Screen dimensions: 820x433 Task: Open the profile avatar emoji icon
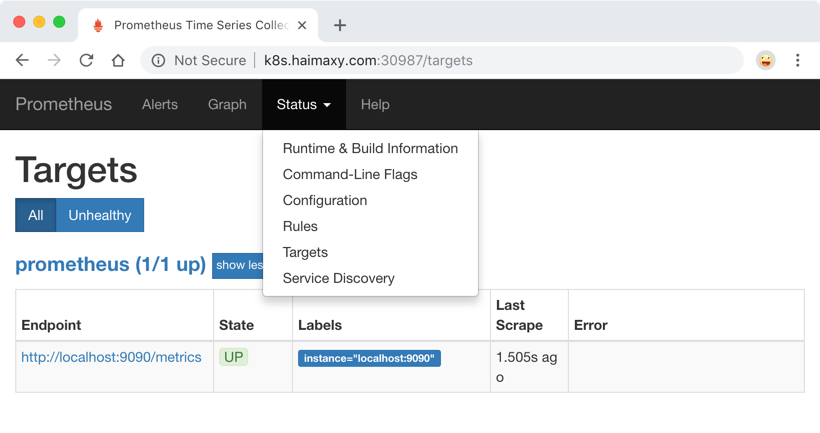pos(766,61)
